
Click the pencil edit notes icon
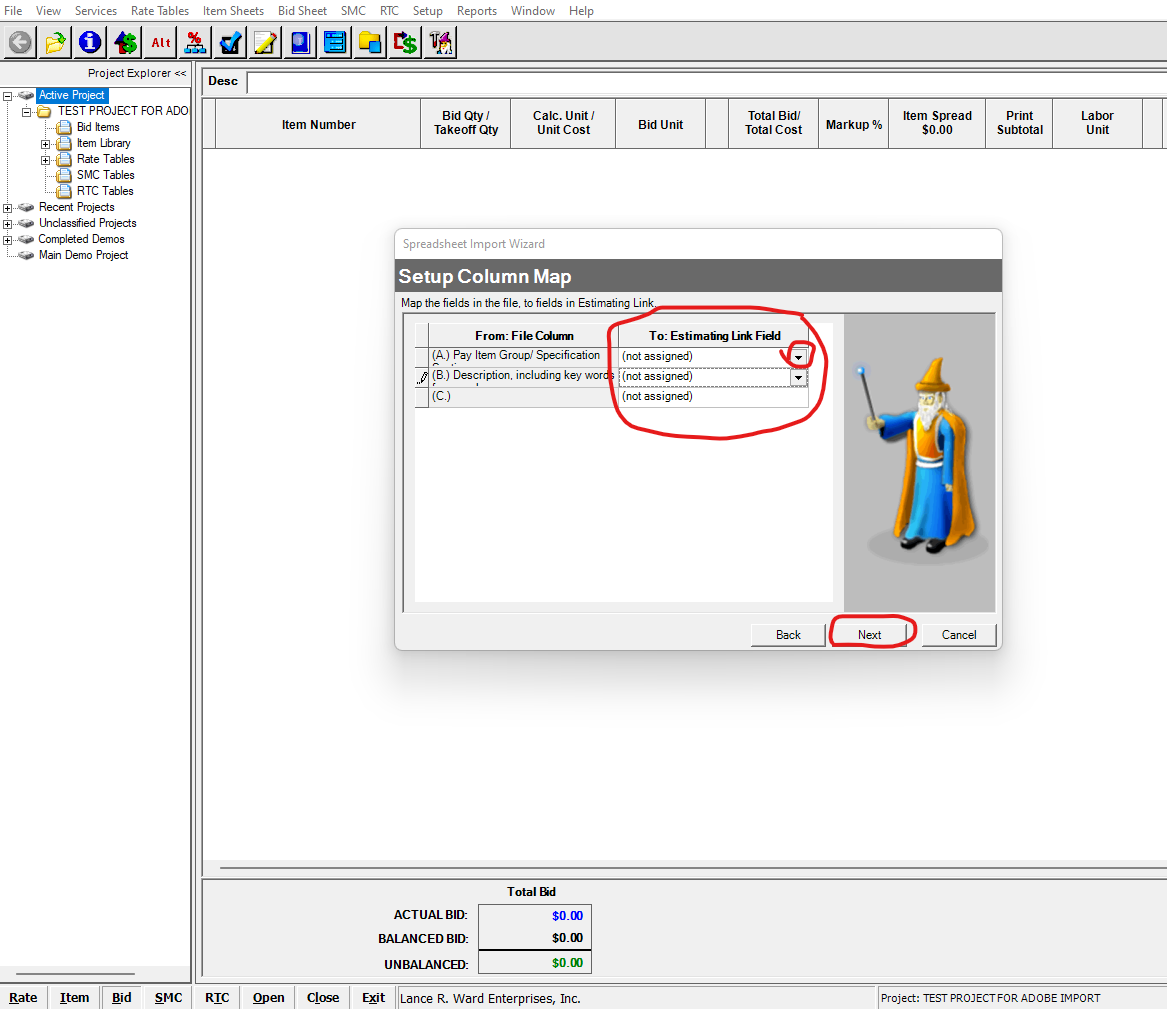click(264, 42)
